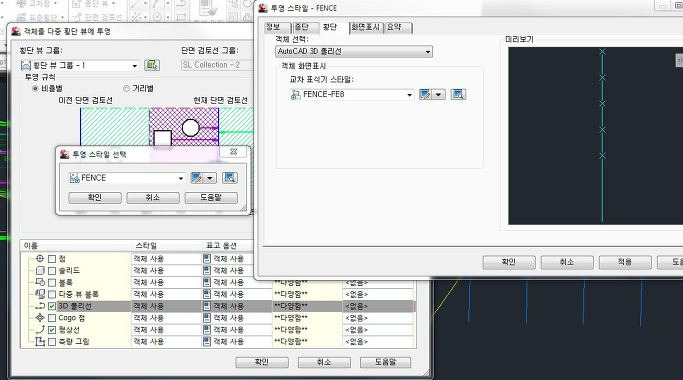The height and width of the screenshot is (380, 683).
Task: Close the 투영 스타일 선택 dialog
Action: (x=233, y=152)
